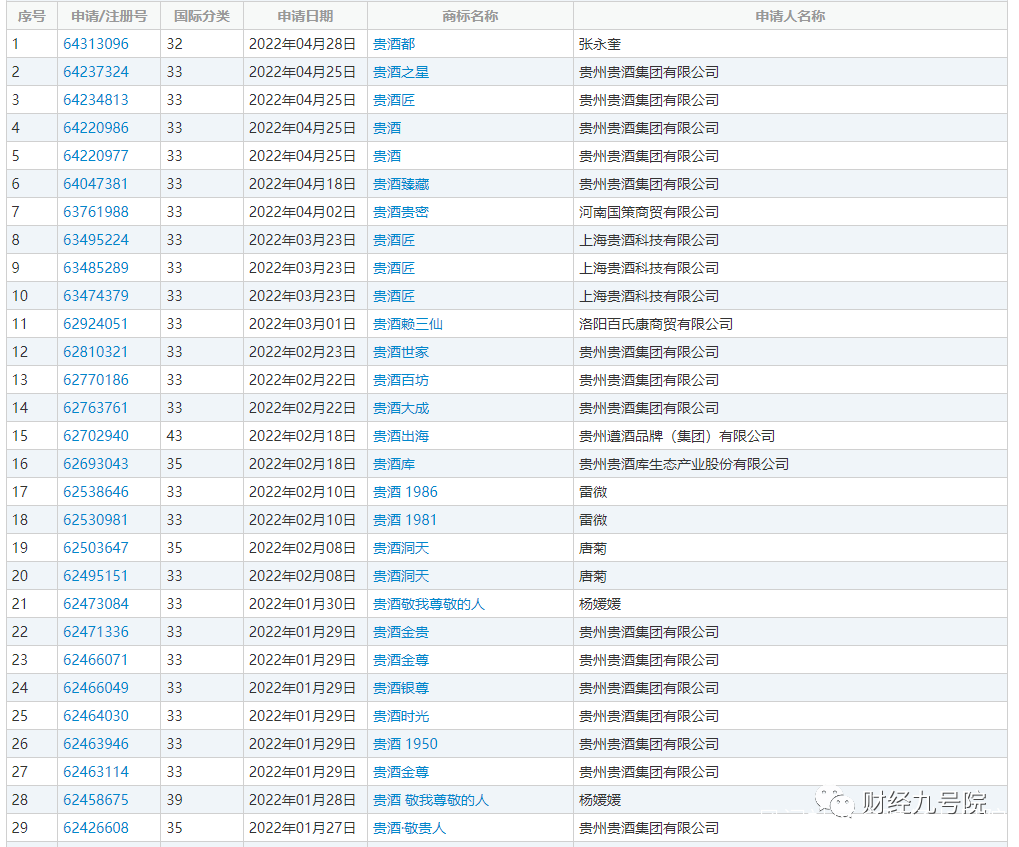Open registration number 64220986
1019x847 pixels.
96,128
